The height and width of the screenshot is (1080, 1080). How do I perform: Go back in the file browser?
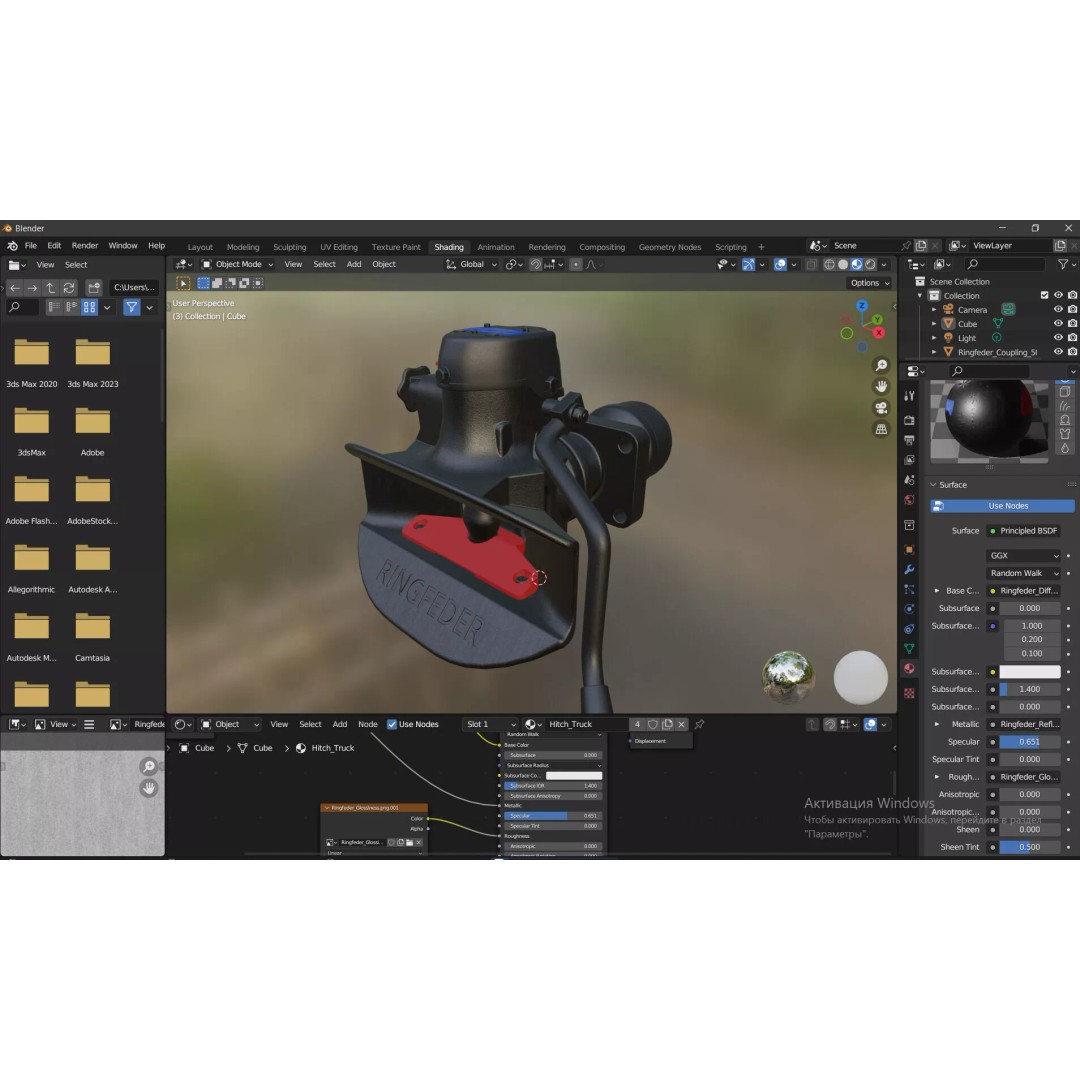click(x=14, y=287)
